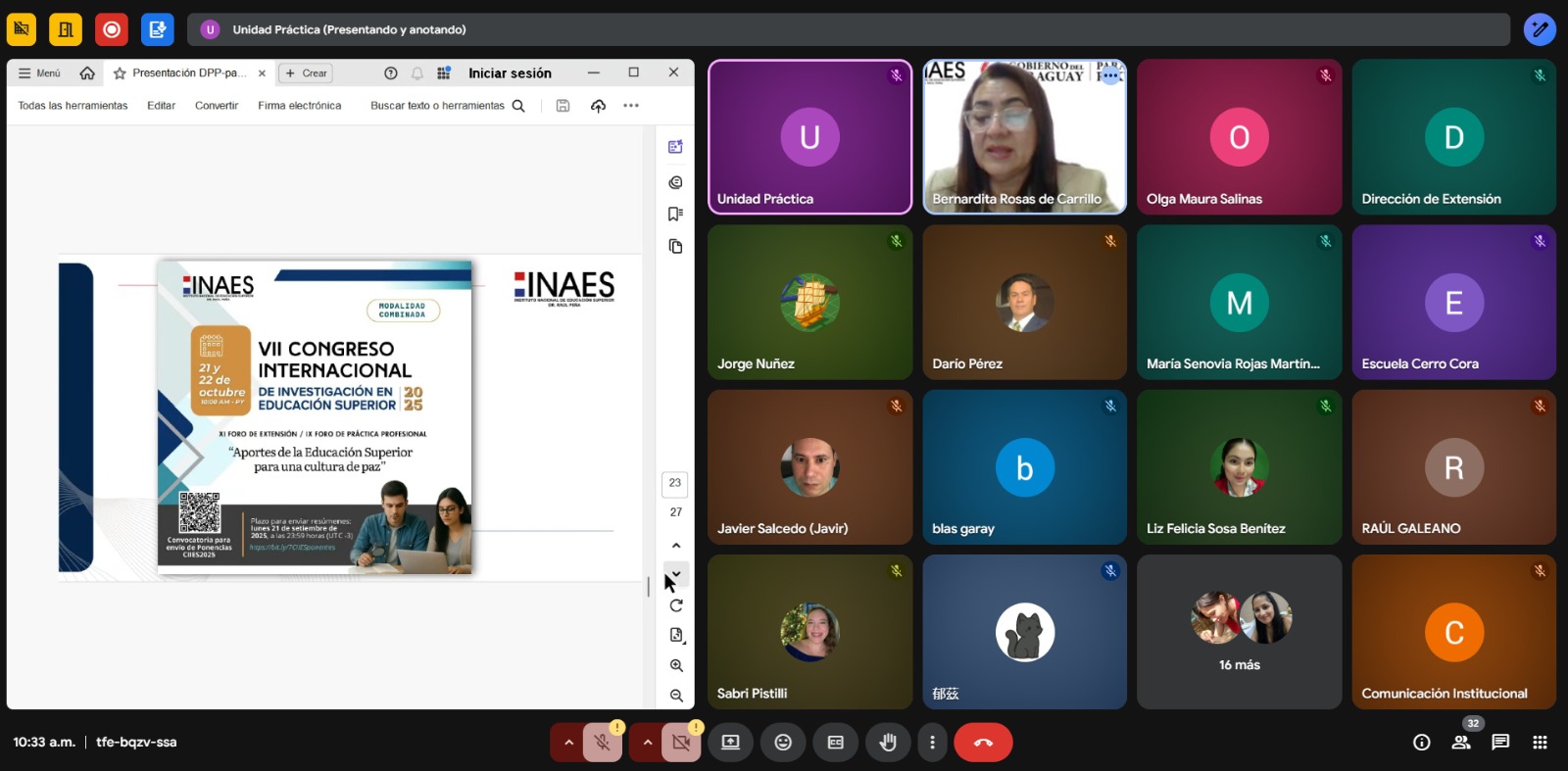
Task: Open the bookmarks panel in Acrobat
Action: [675, 214]
